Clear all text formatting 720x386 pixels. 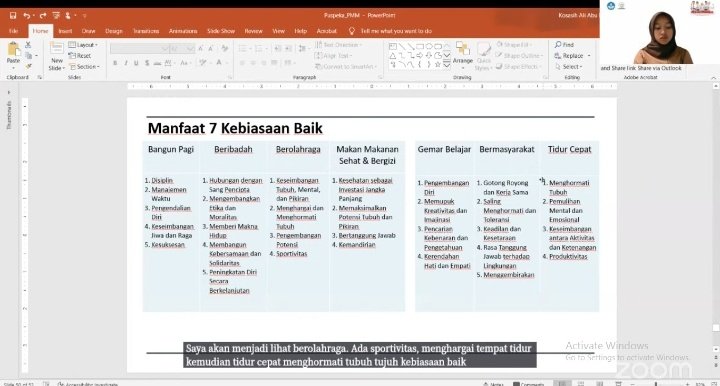click(225, 48)
